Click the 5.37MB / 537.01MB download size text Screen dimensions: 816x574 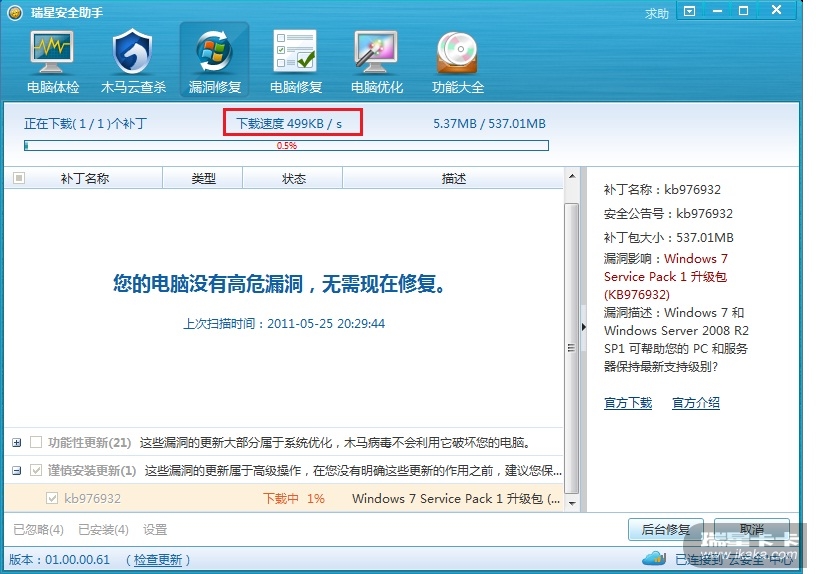[x=489, y=124]
